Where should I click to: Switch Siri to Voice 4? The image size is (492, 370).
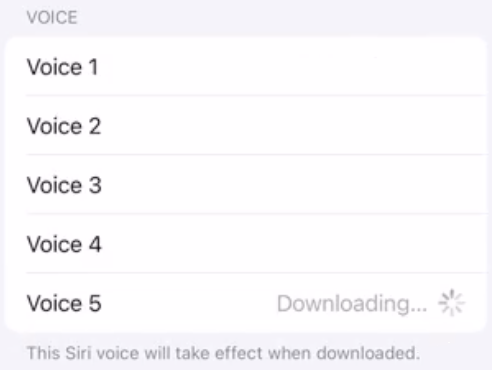246,244
